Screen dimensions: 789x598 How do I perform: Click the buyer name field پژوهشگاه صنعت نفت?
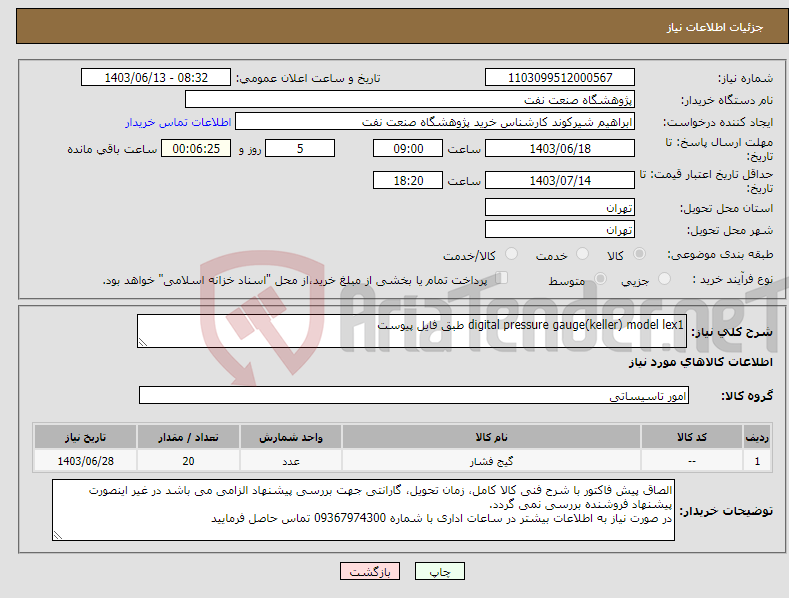pyautogui.click(x=410, y=100)
